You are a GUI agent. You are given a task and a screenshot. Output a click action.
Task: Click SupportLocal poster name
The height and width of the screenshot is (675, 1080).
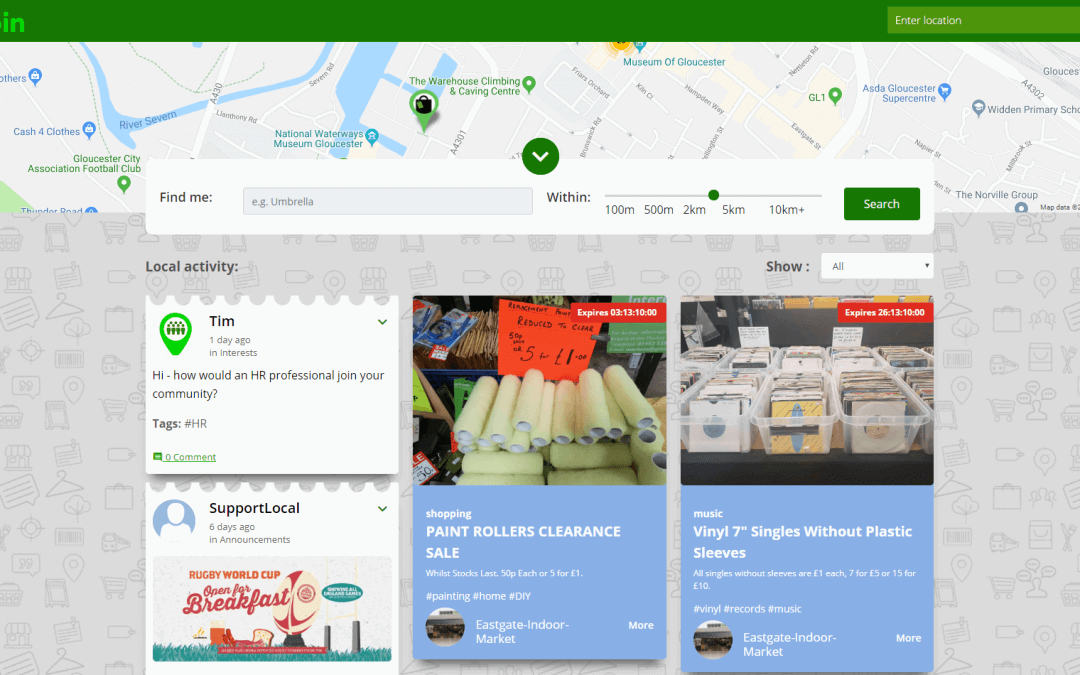coord(254,508)
